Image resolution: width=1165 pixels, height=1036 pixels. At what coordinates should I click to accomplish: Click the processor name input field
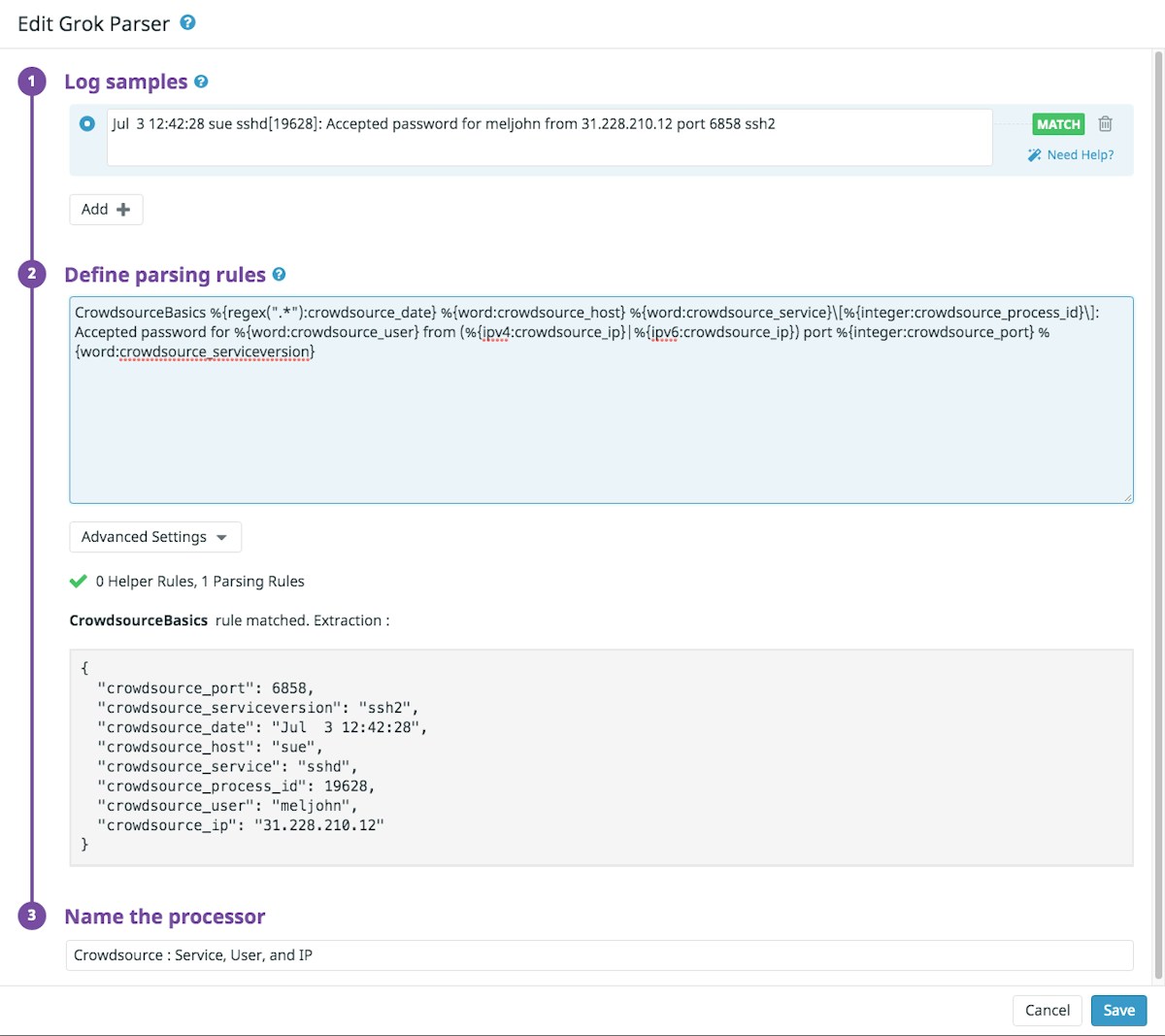tap(599, 955)
